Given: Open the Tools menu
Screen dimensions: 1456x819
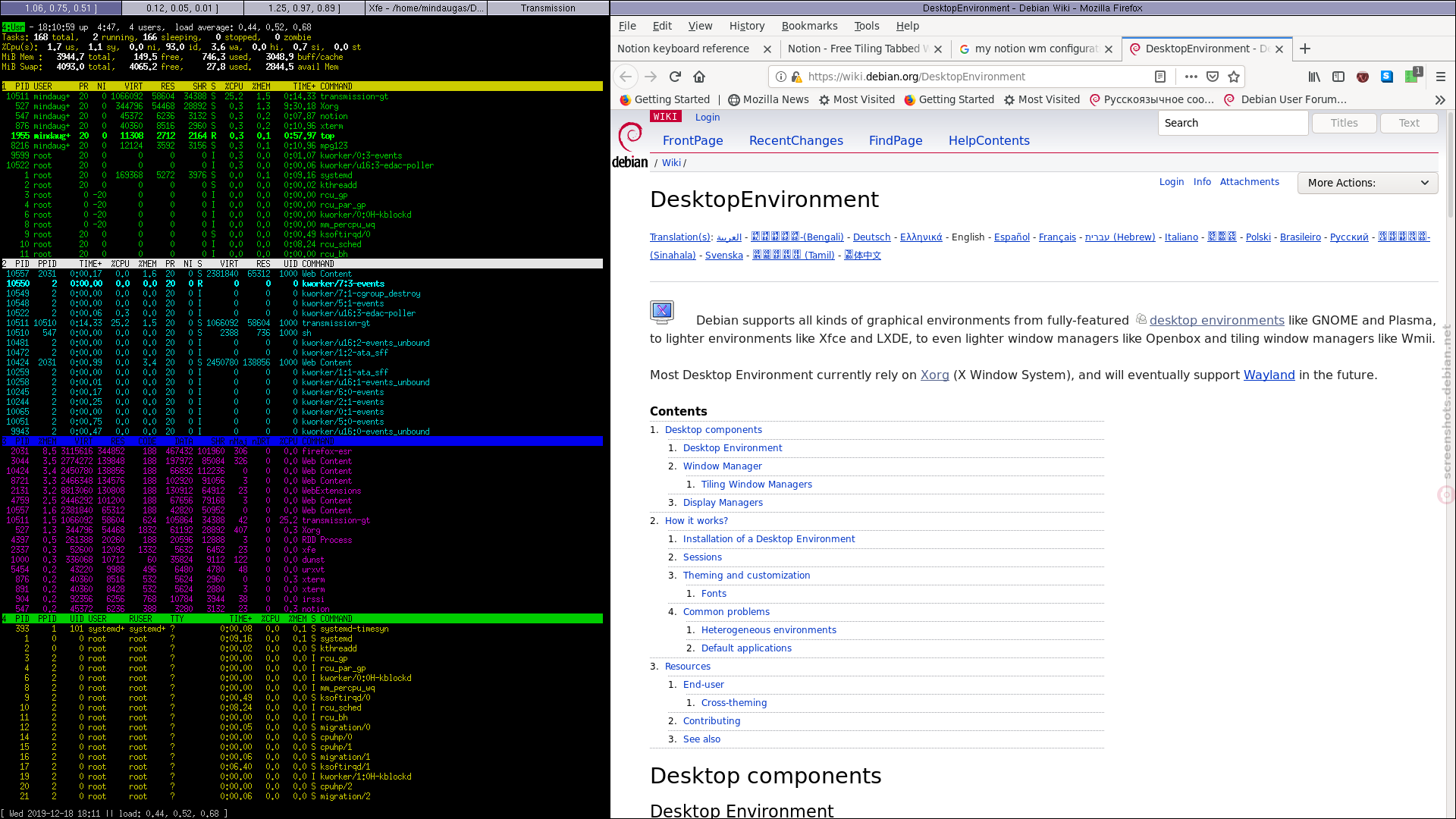Looking at the screenshot, I should click(x=867, y=26).
